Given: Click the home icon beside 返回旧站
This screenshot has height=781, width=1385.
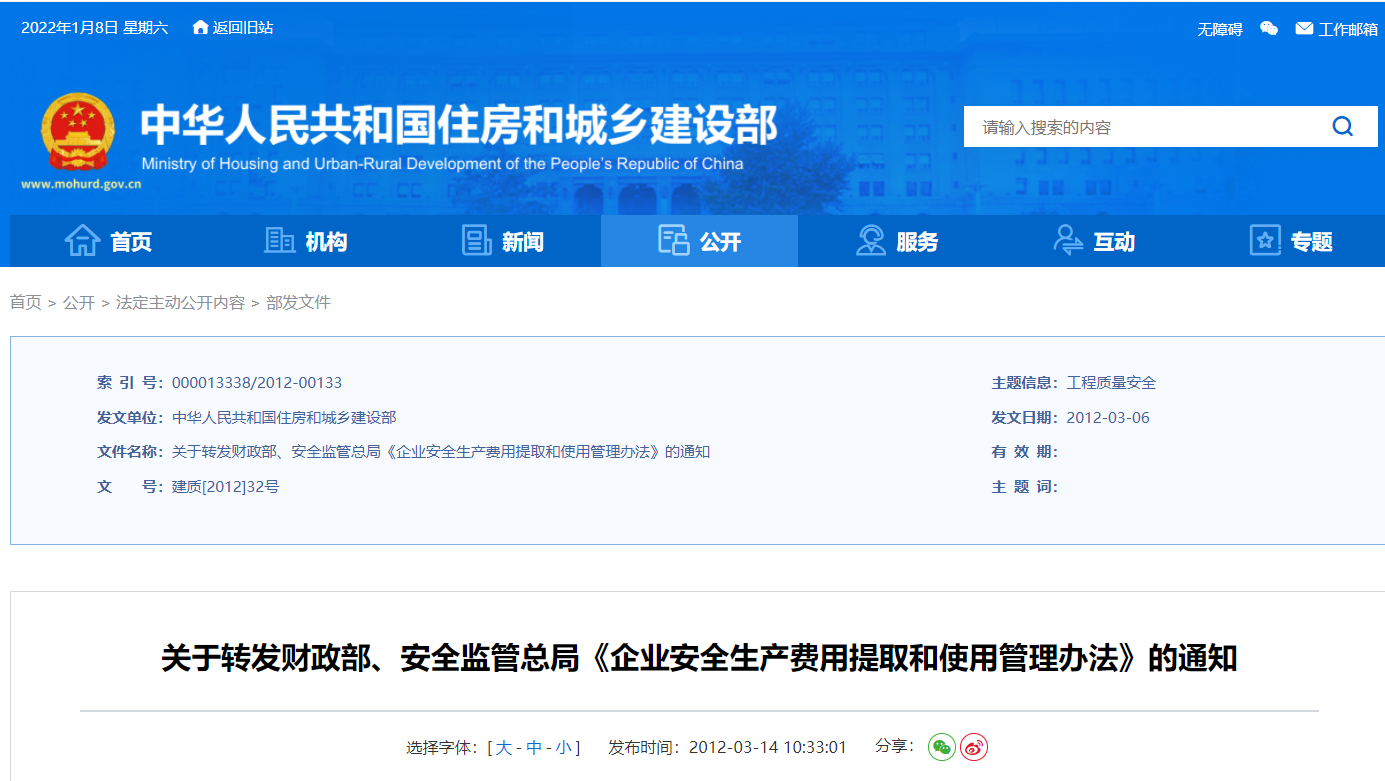Looking at the screenshot, I should tap(201, 27).
